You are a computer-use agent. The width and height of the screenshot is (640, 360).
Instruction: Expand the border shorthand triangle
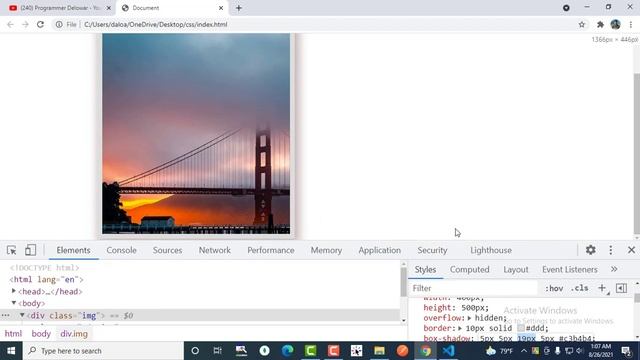(x=460, y=328)
